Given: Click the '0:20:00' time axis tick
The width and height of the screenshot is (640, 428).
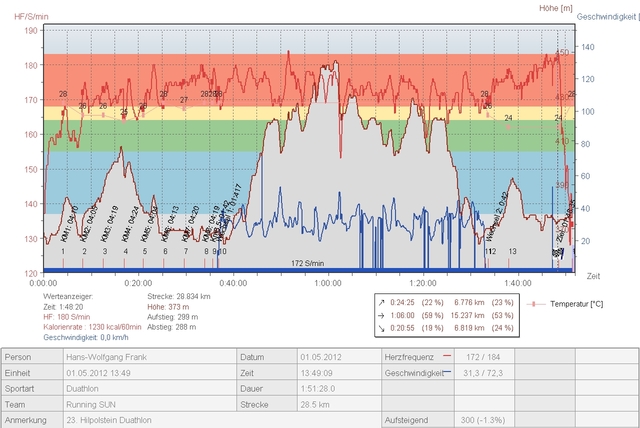Looking at the screenshot, I should tap(138, 283).
